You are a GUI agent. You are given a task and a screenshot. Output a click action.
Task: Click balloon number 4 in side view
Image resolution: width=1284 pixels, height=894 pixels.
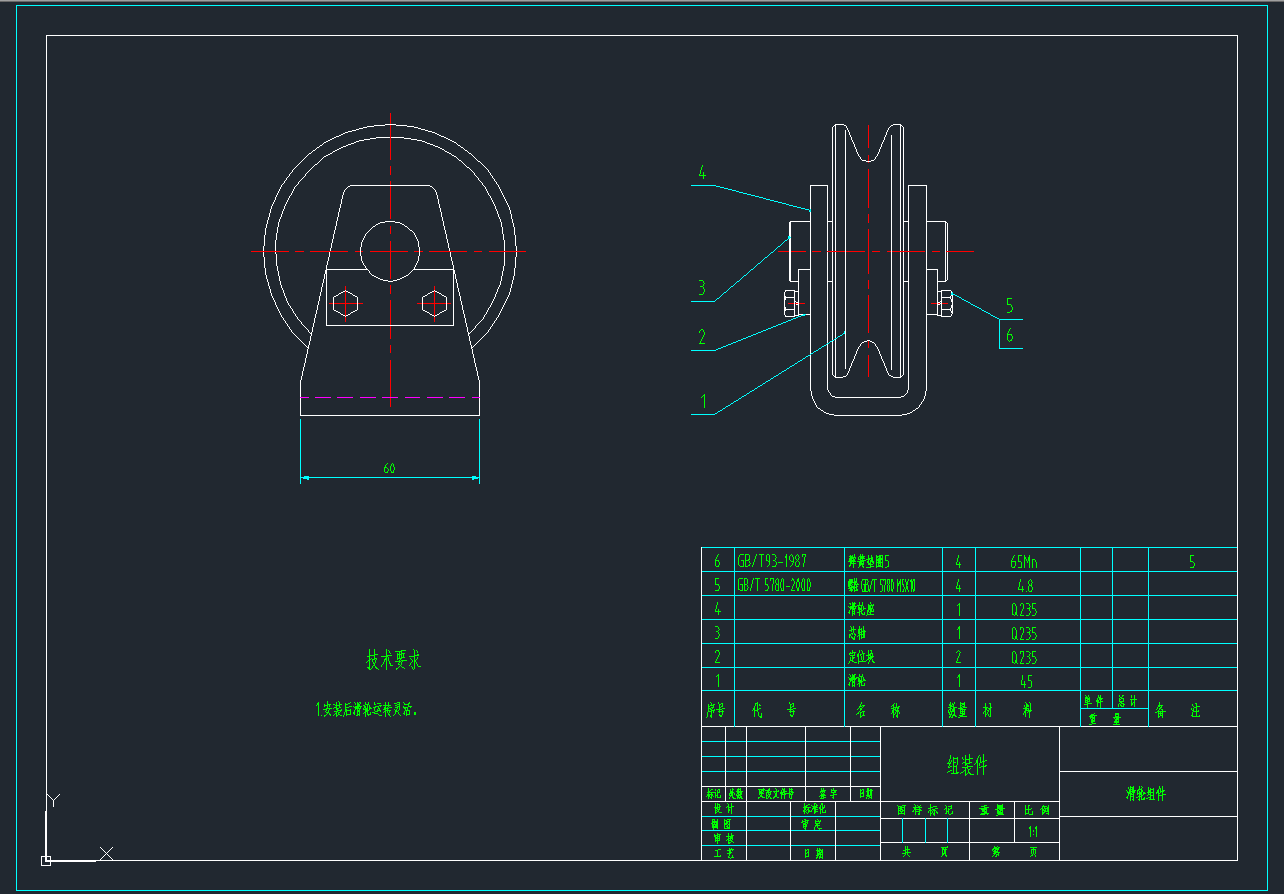(702, 173)
